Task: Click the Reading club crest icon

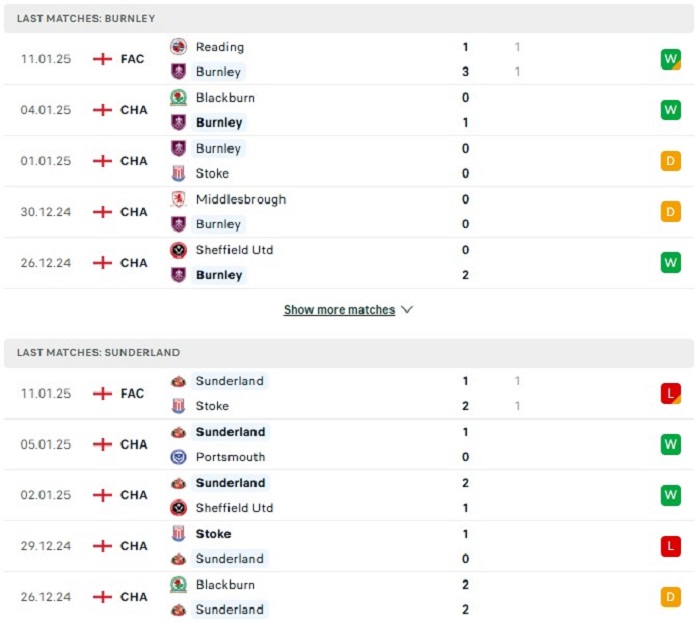Action: point(178,47)
